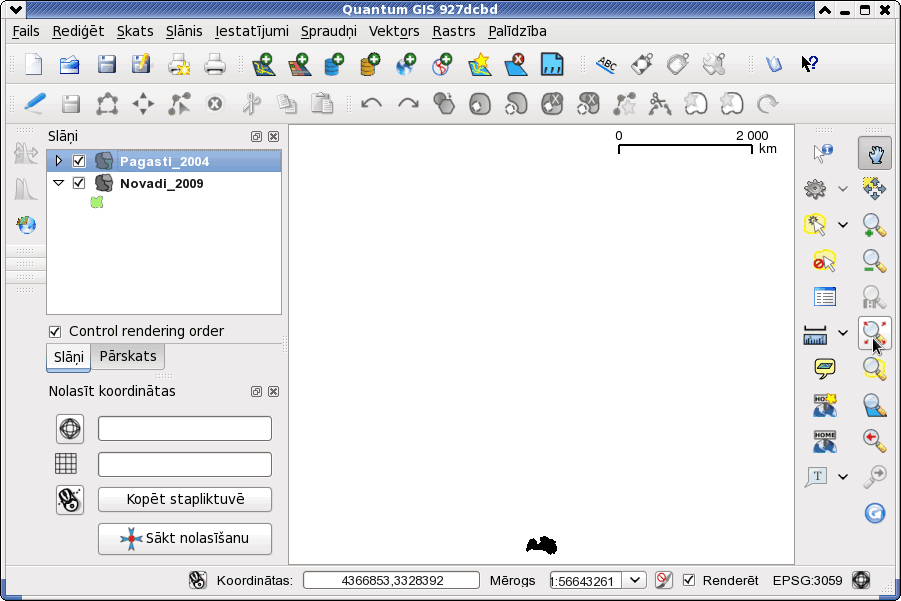Viewport: 901px width, 601px height.
Task: Select the Pan Map hand tool
Action: tap(875, 153)
